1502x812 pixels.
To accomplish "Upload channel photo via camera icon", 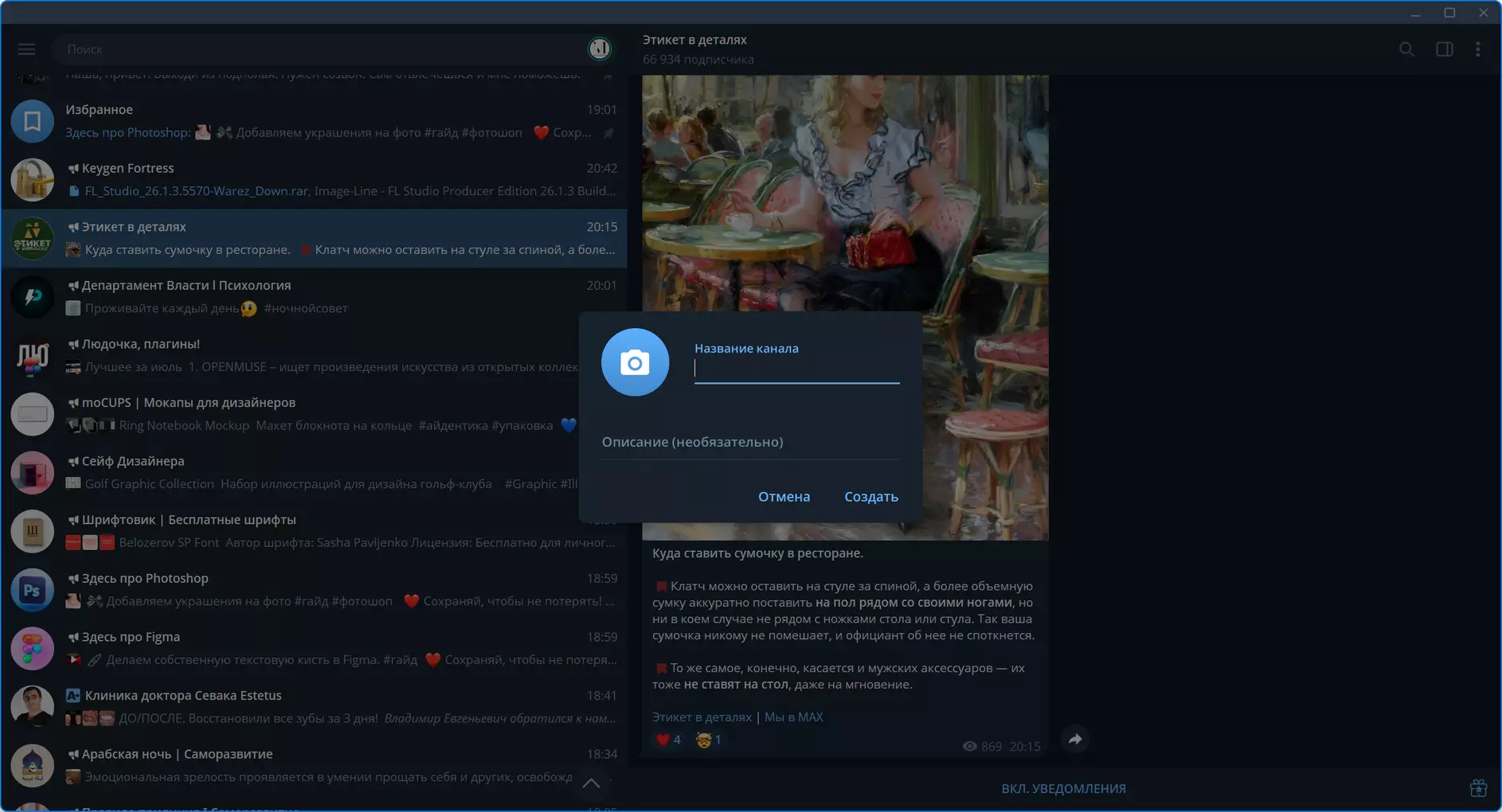I will pos(635,362).
